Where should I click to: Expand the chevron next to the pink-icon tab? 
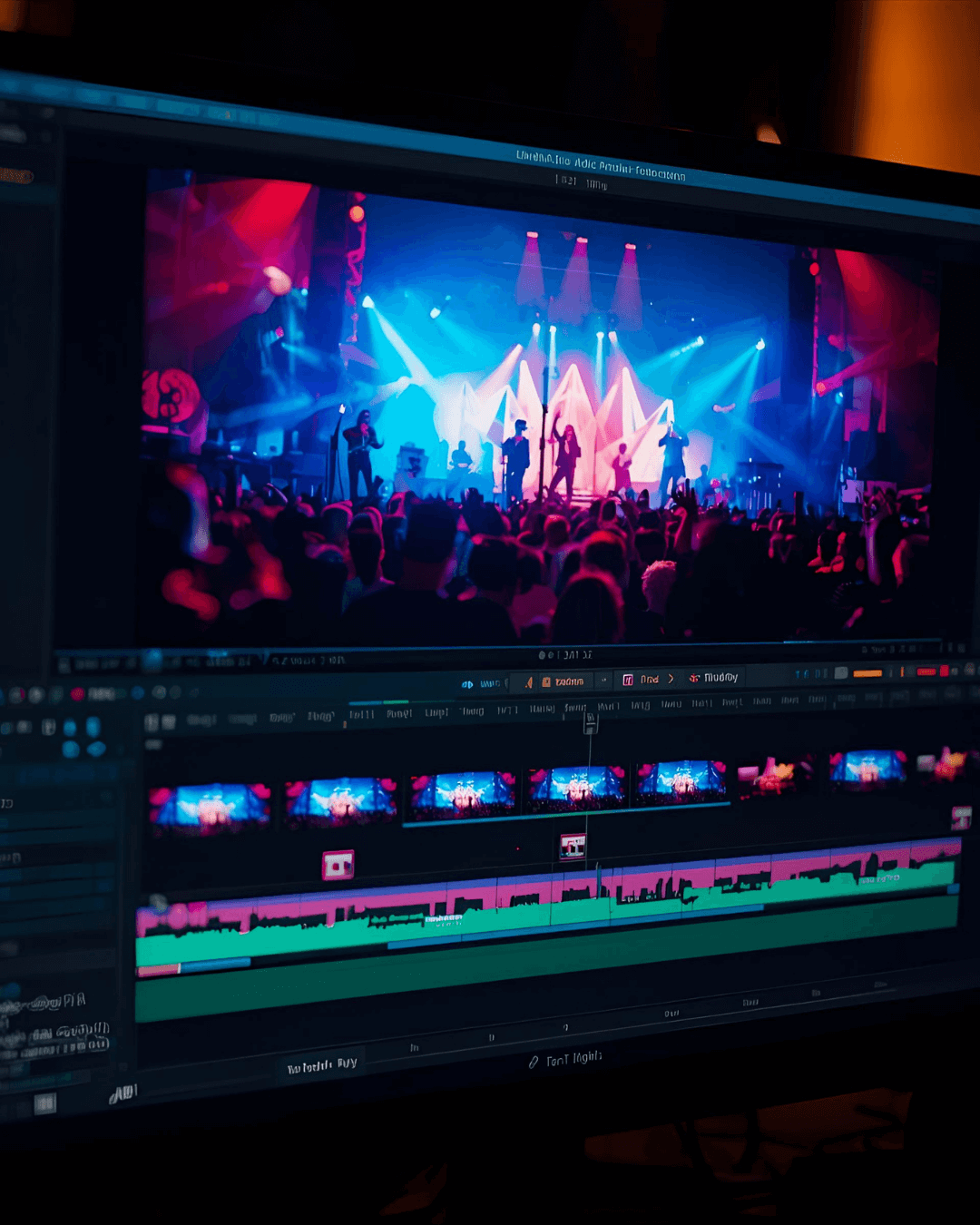tap(671, 679)
